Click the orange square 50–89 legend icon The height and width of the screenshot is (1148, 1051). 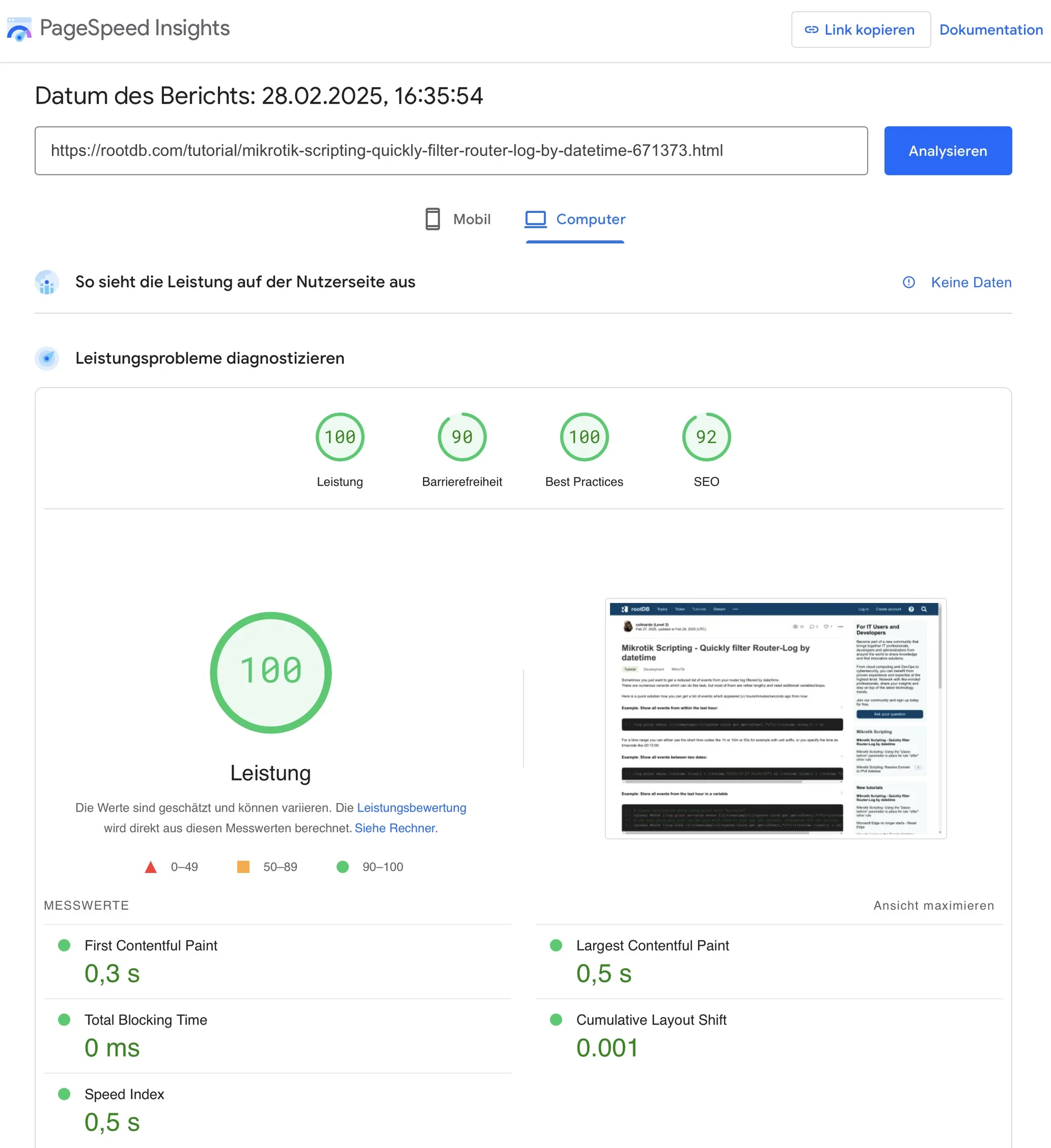pyautogui.click(x=243, y=867)
